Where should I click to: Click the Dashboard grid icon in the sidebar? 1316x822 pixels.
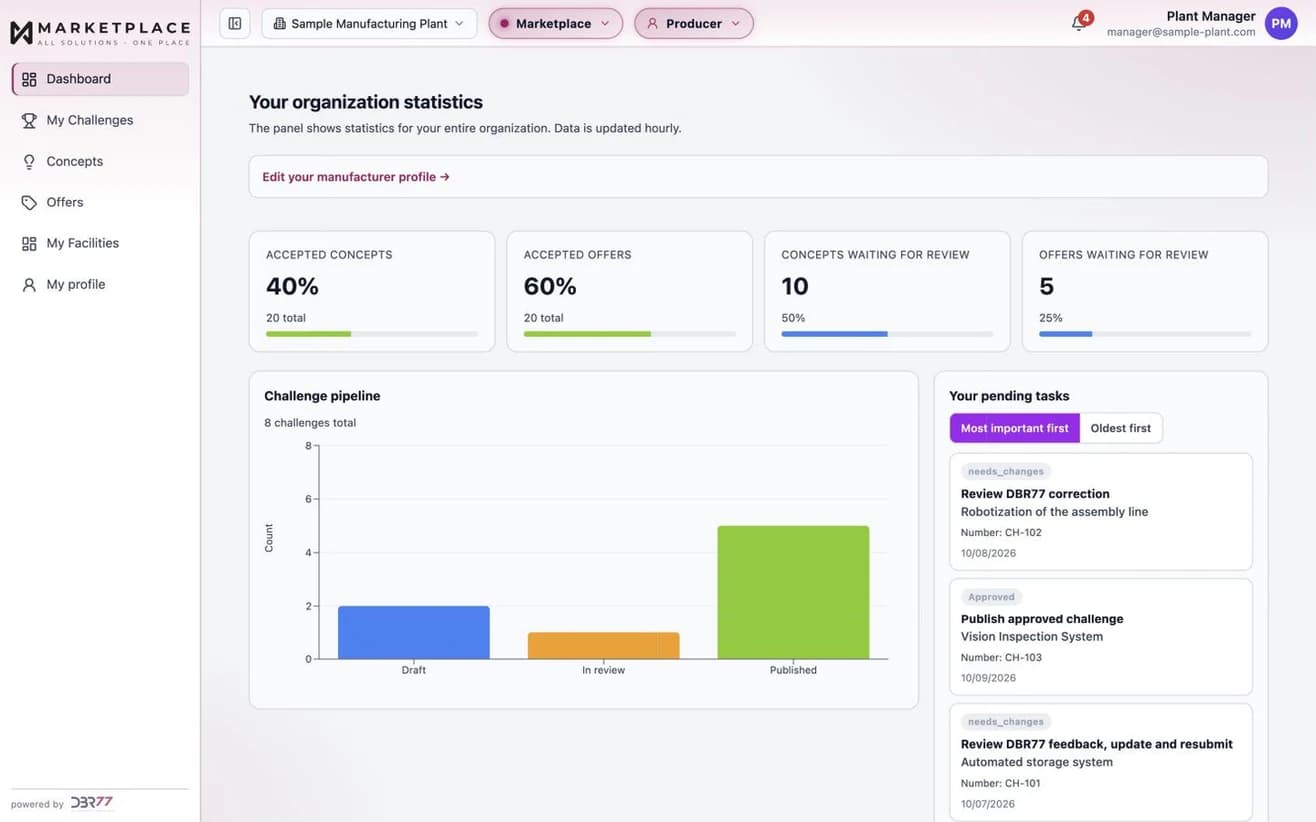(x=29, y=79)
